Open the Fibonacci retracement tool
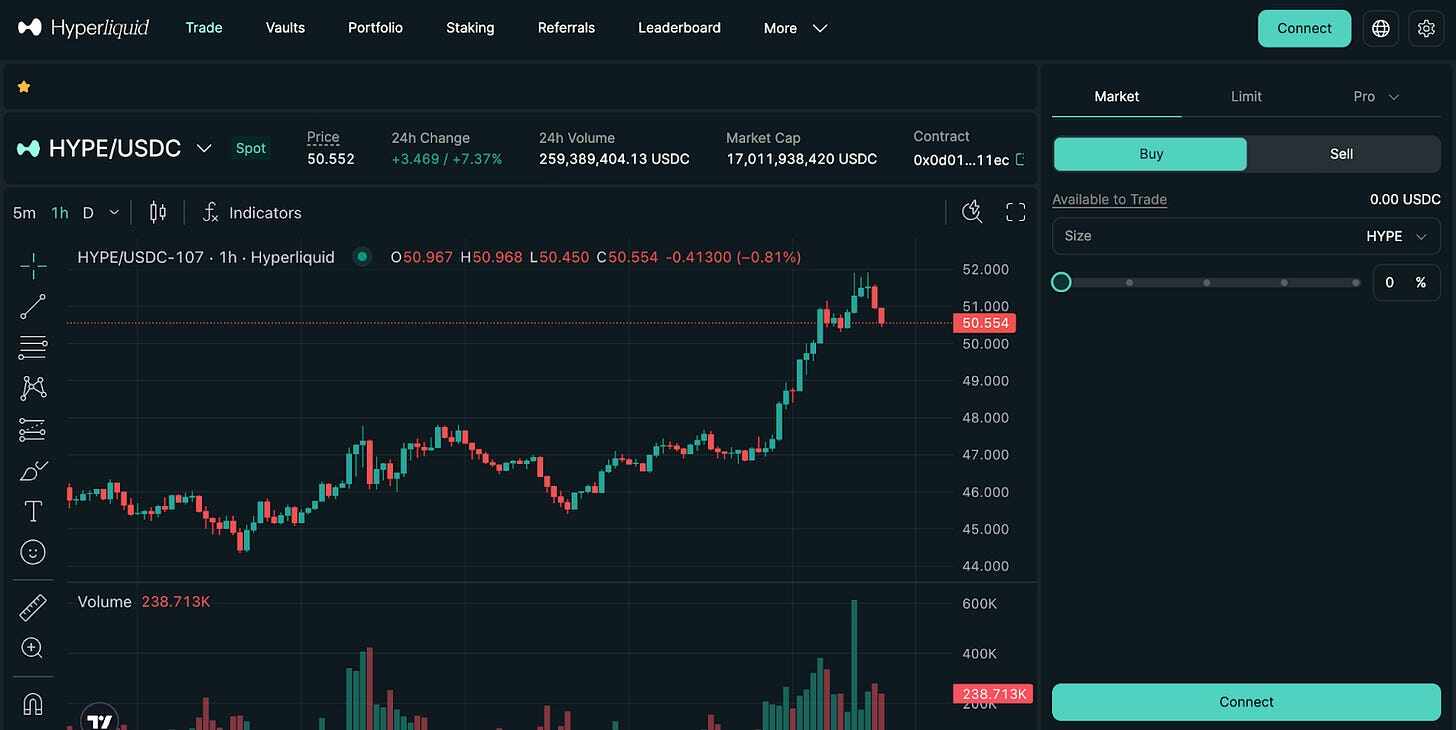Viewport: 1456px width, 730px height. coord(32,346)
